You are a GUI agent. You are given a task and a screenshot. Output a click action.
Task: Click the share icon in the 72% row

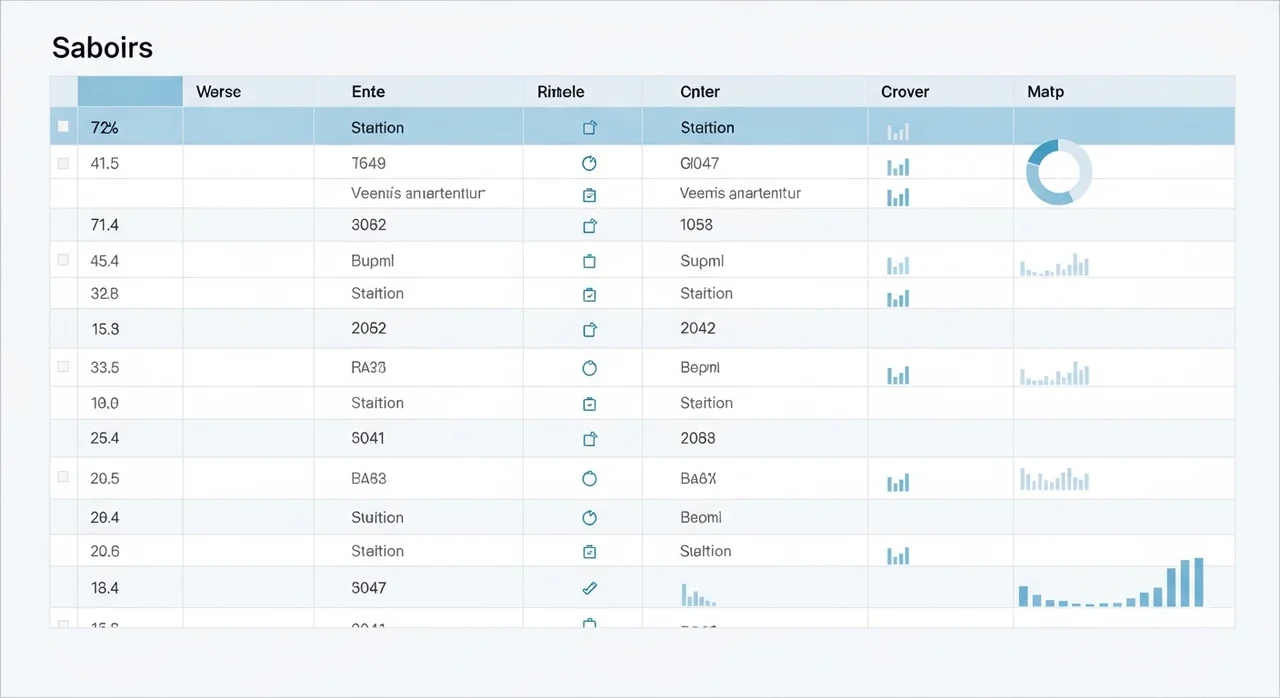(x=589, y=128)
